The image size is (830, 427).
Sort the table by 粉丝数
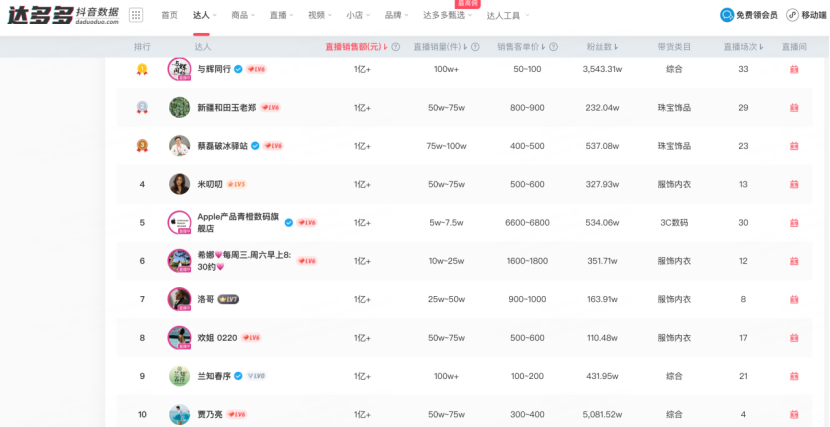[600, 47]
